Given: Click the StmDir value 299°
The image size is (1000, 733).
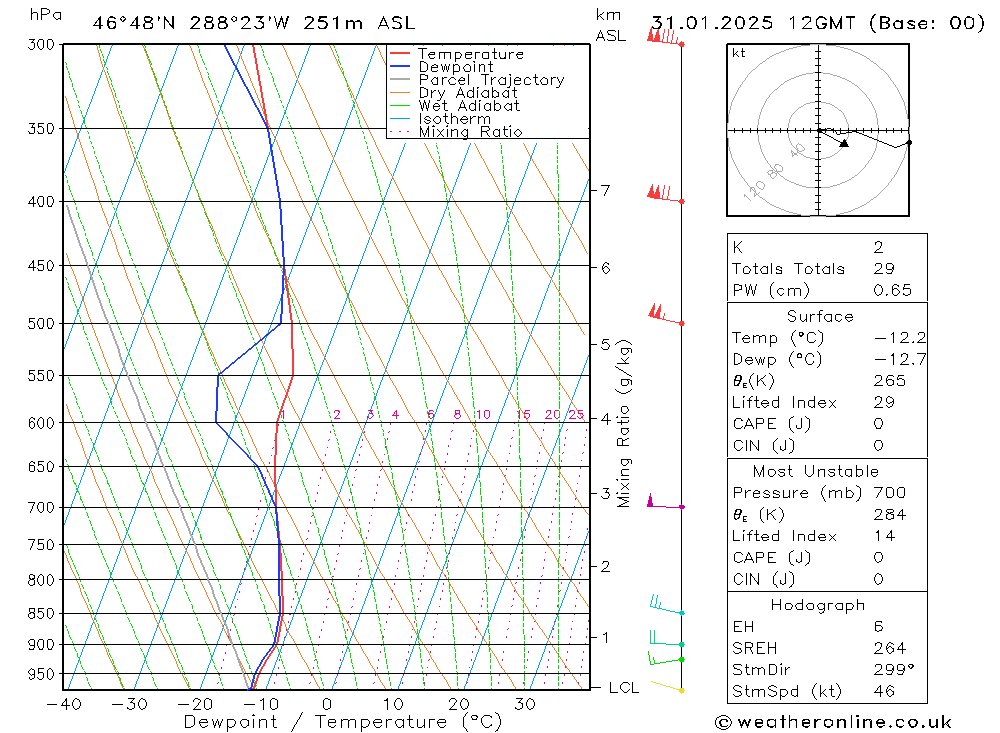Looking at the screenshot, I should pyautogui.click(x=893, y=670).
